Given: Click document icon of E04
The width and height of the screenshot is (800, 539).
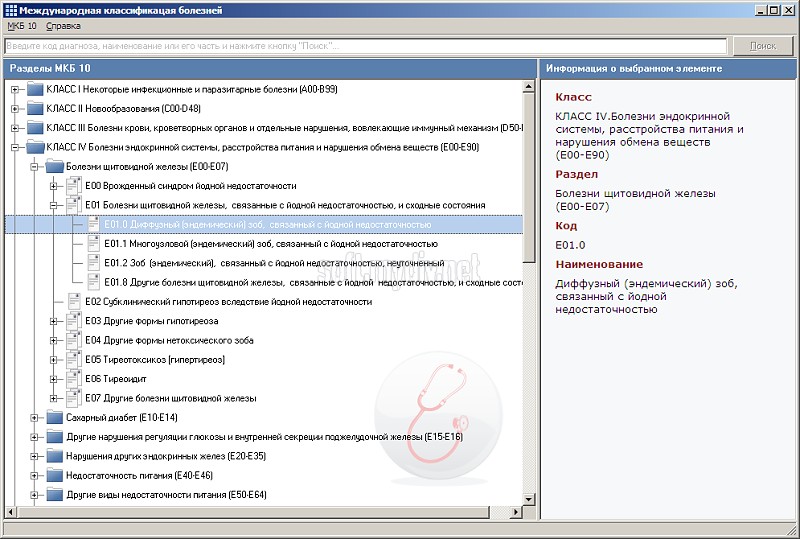Looking at the screenshot, I should (73, 340).
